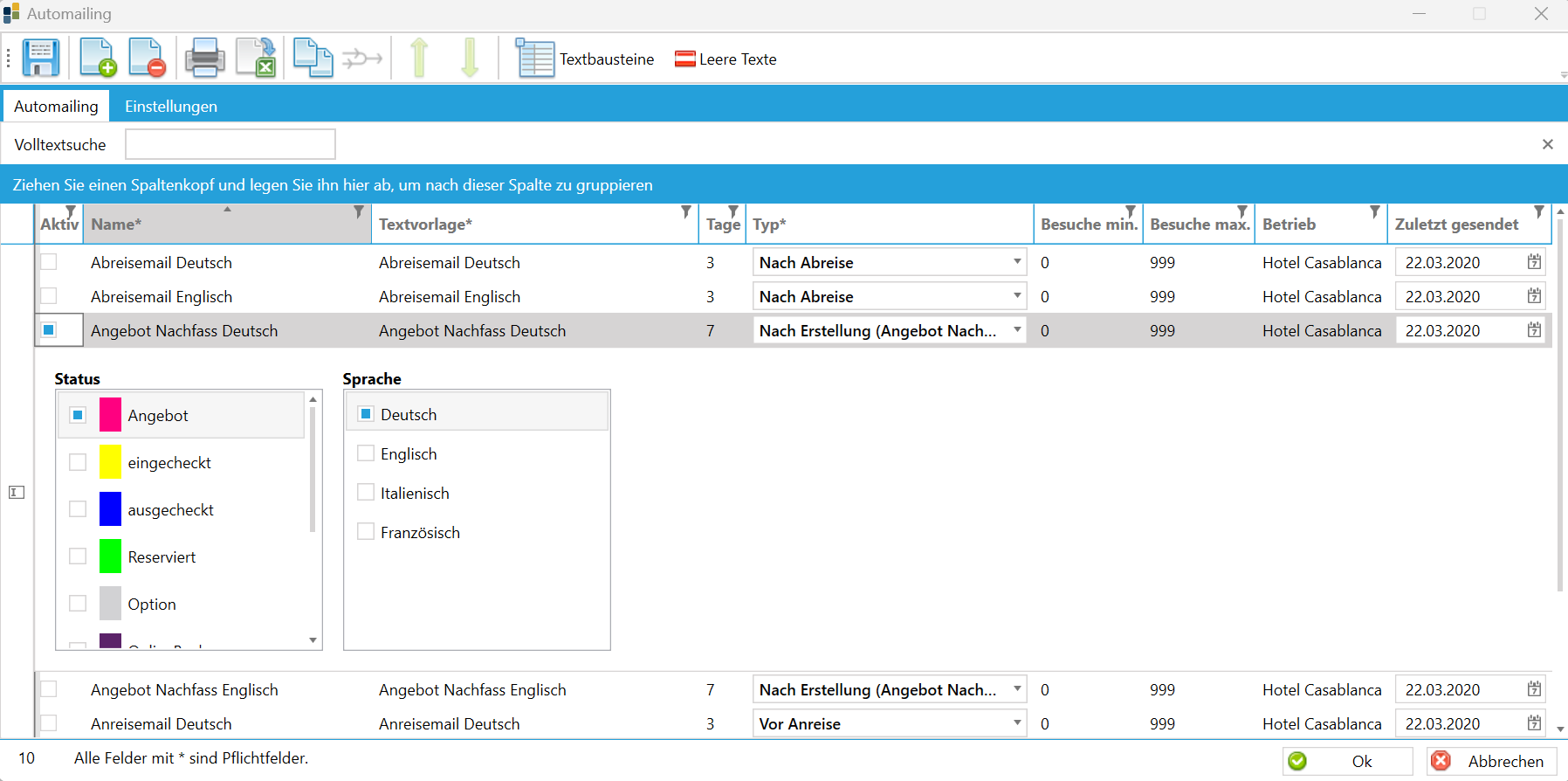1568x781 pixels.
Task: Open calendar for Abreisemail Englisch date
Action: pos(1534,296)
